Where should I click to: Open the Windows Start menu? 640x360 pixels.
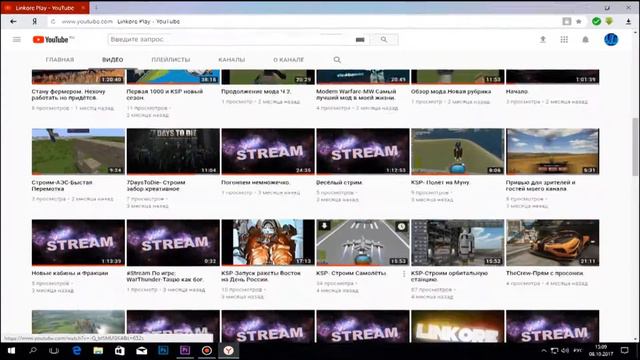pyautogui.click(x=11, y=351)
